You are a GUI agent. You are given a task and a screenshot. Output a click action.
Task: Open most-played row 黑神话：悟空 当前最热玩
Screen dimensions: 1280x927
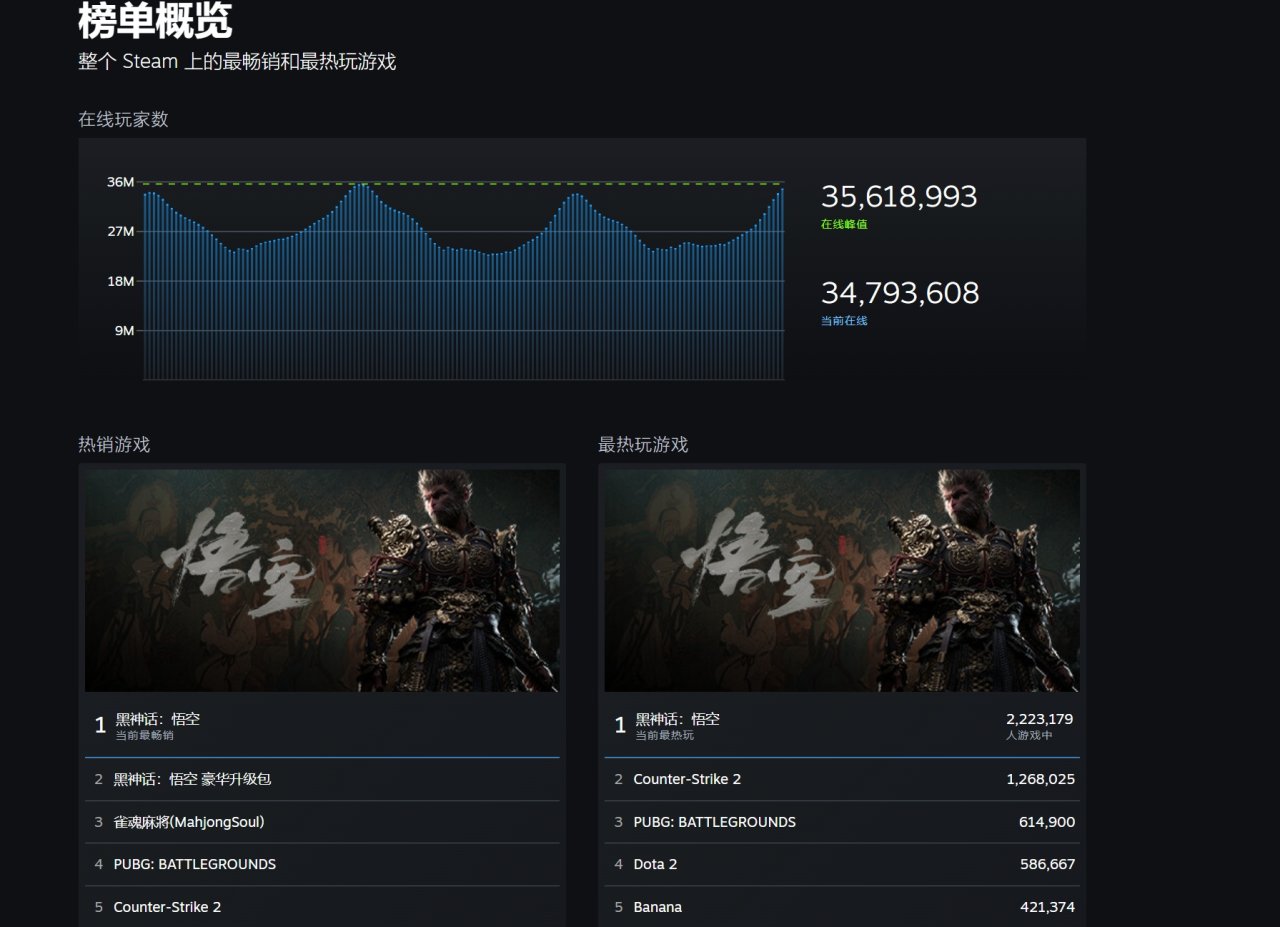coord(842,725)
